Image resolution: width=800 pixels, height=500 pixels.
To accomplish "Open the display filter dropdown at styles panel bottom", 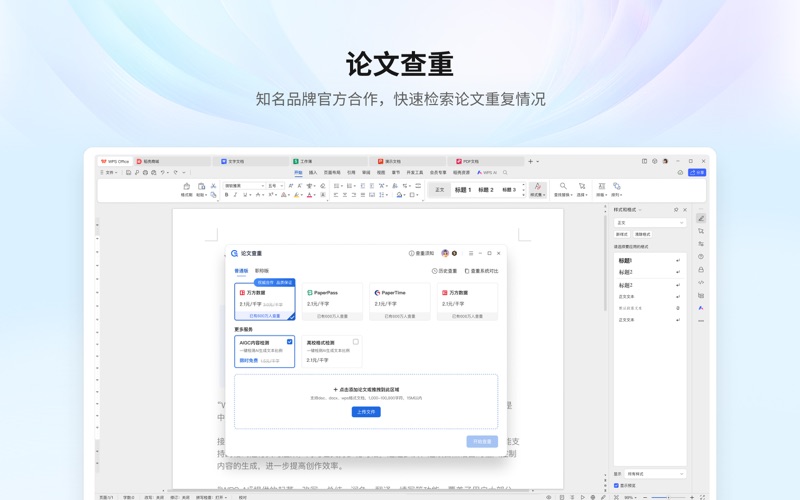I will click(655, 474).
